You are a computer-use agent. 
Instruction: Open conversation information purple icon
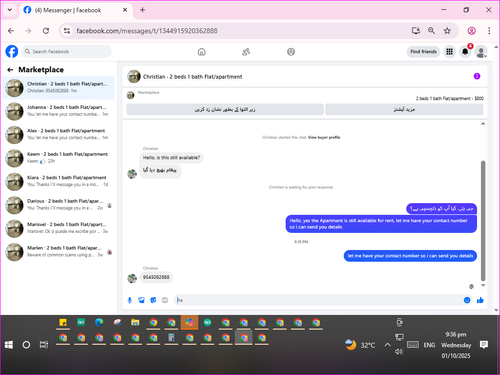[x=477, y=76]
